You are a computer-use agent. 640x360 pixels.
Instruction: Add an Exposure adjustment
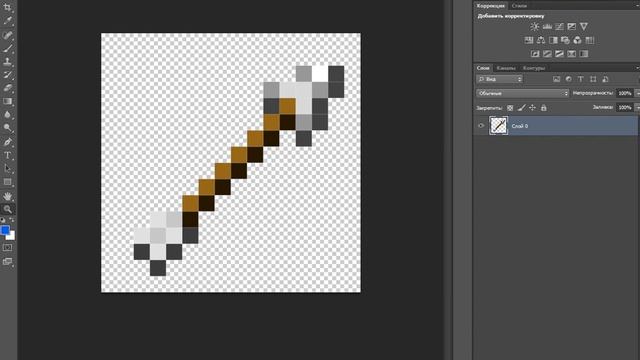[571, 27]
